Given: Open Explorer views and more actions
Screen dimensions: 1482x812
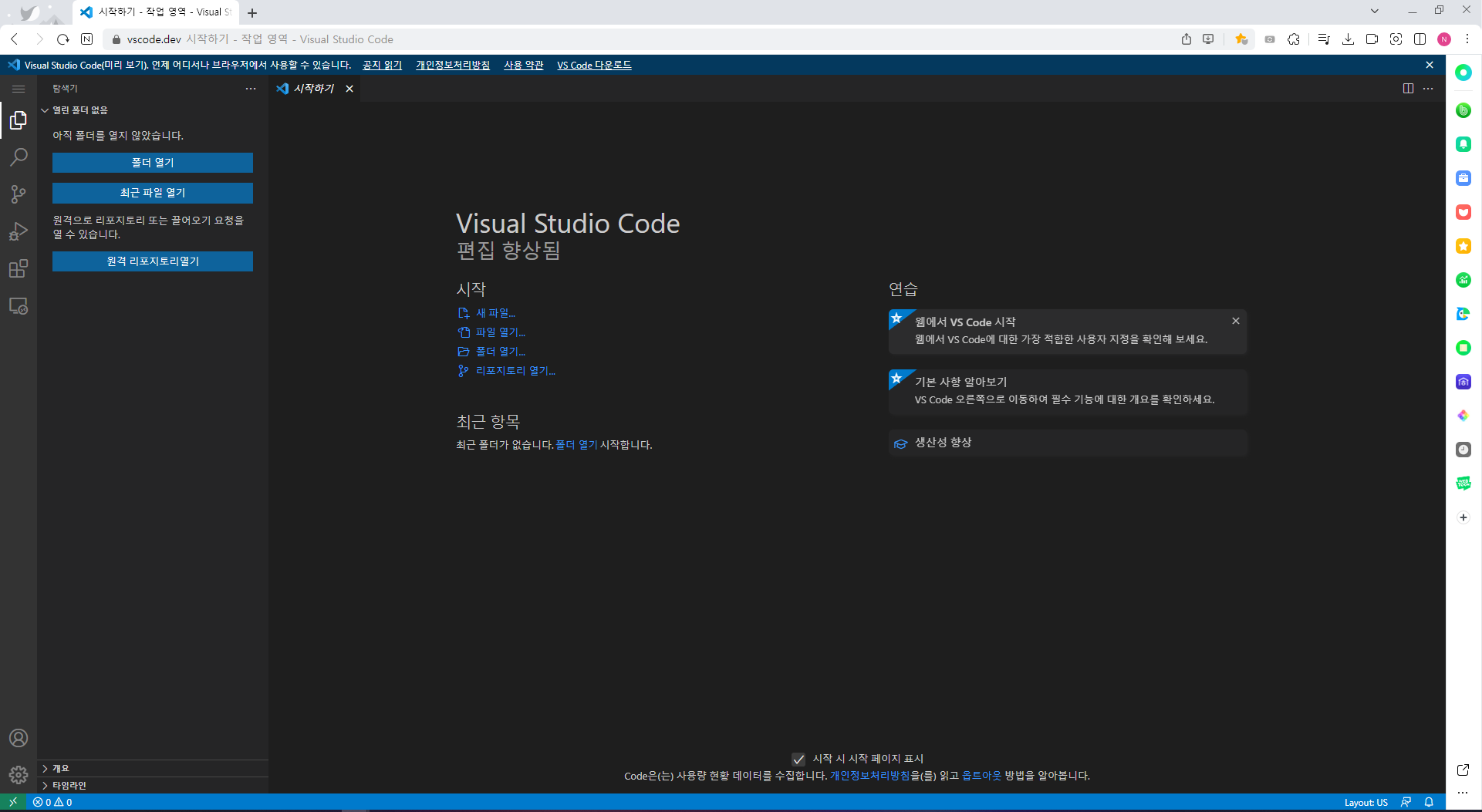Looking at the screenshot, I should point(251,89).
